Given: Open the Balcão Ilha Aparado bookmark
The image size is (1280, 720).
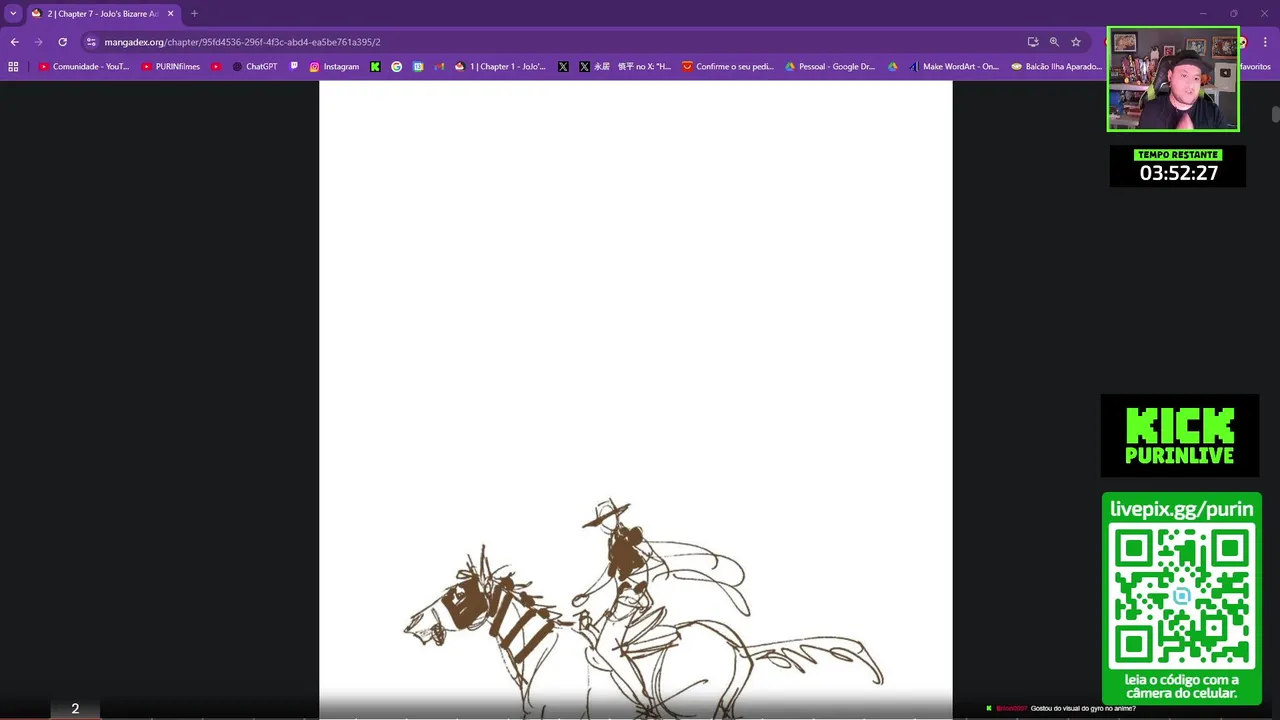Looking at the screenshot, I should [1056, 67].
